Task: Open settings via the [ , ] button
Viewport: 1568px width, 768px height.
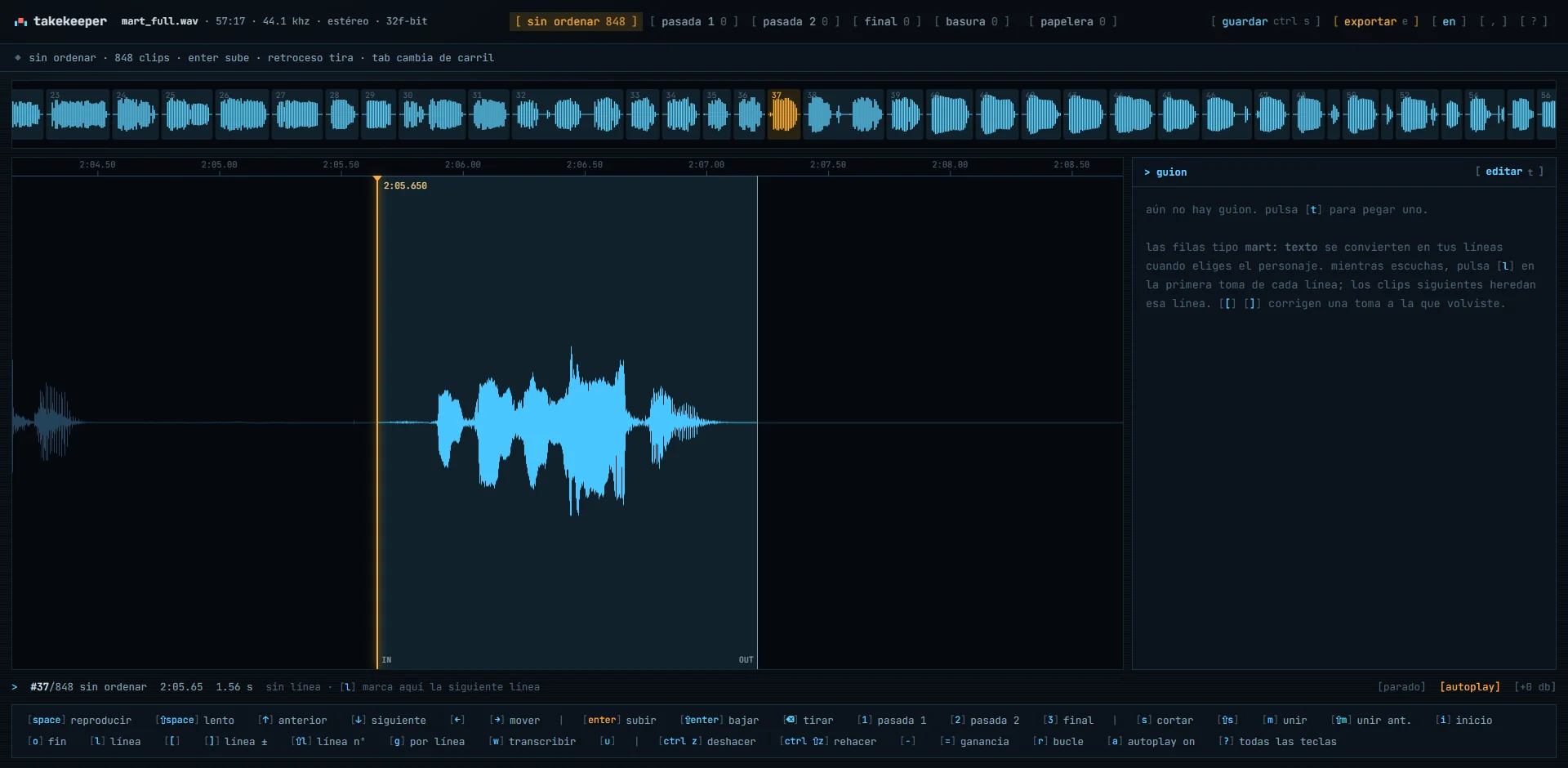Action: point(1493,21)
